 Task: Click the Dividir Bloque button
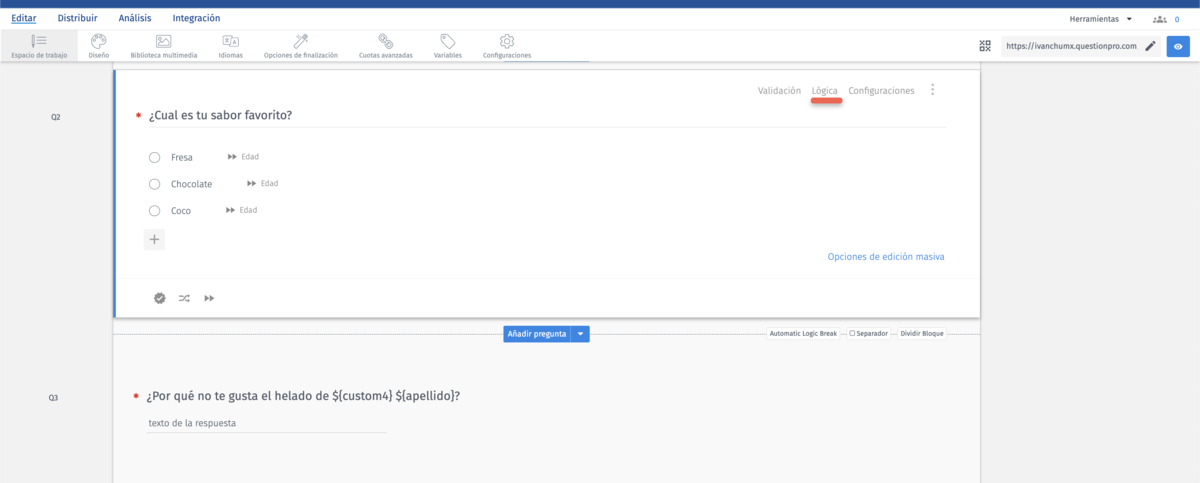coord(922,334)
